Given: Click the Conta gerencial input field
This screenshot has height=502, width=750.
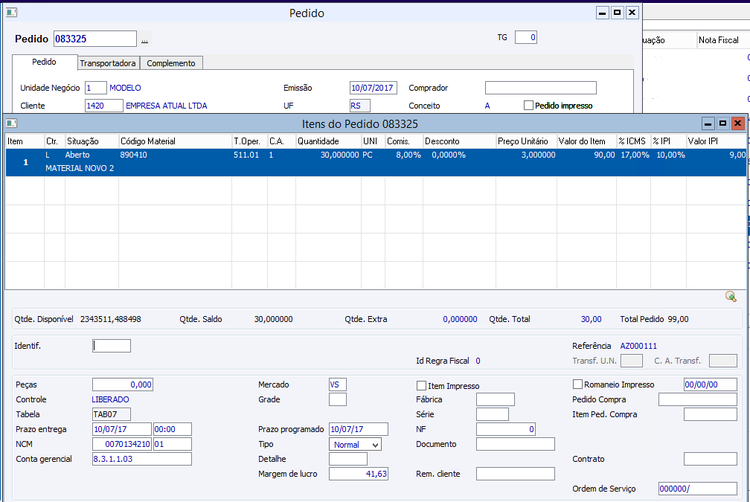Looking at the screenshot, I should pyautogui.click(x=141, y=459).
